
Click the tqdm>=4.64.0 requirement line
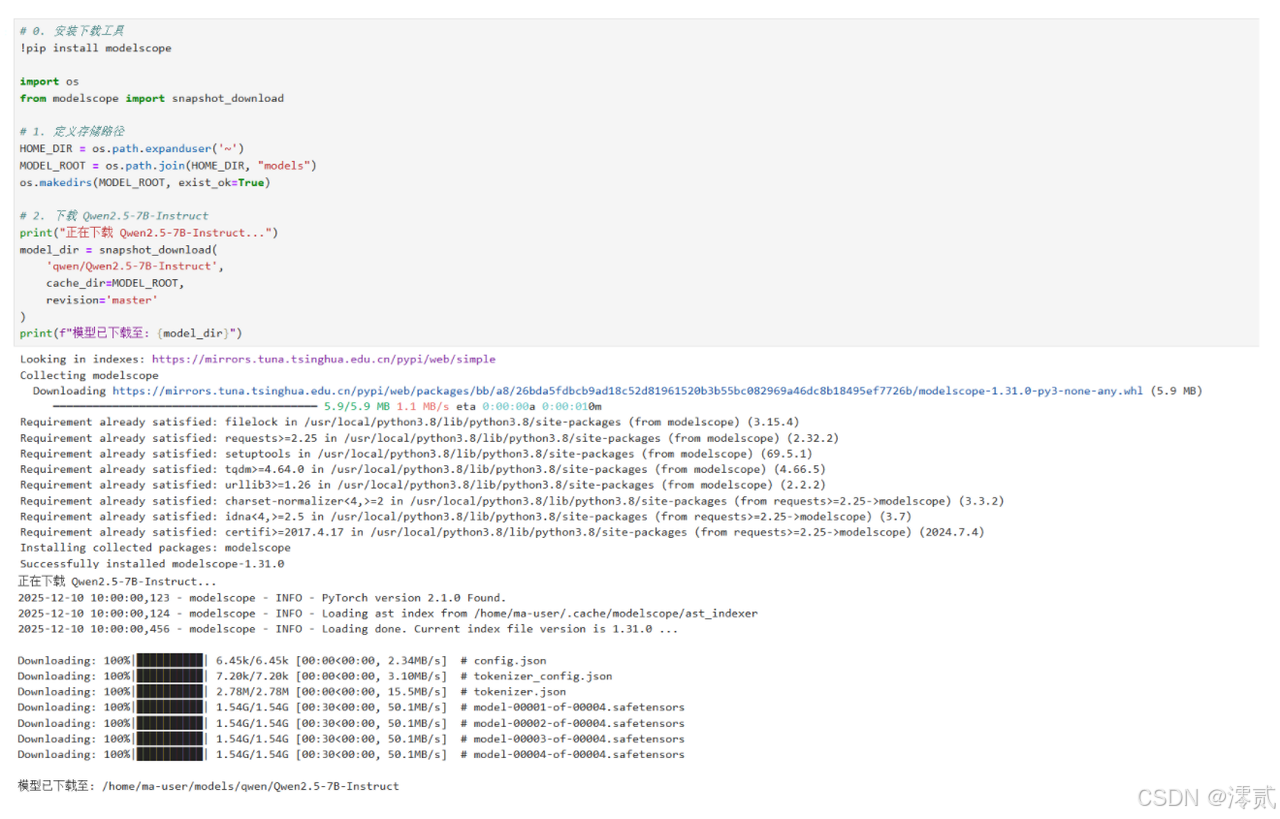pos(422,469)
